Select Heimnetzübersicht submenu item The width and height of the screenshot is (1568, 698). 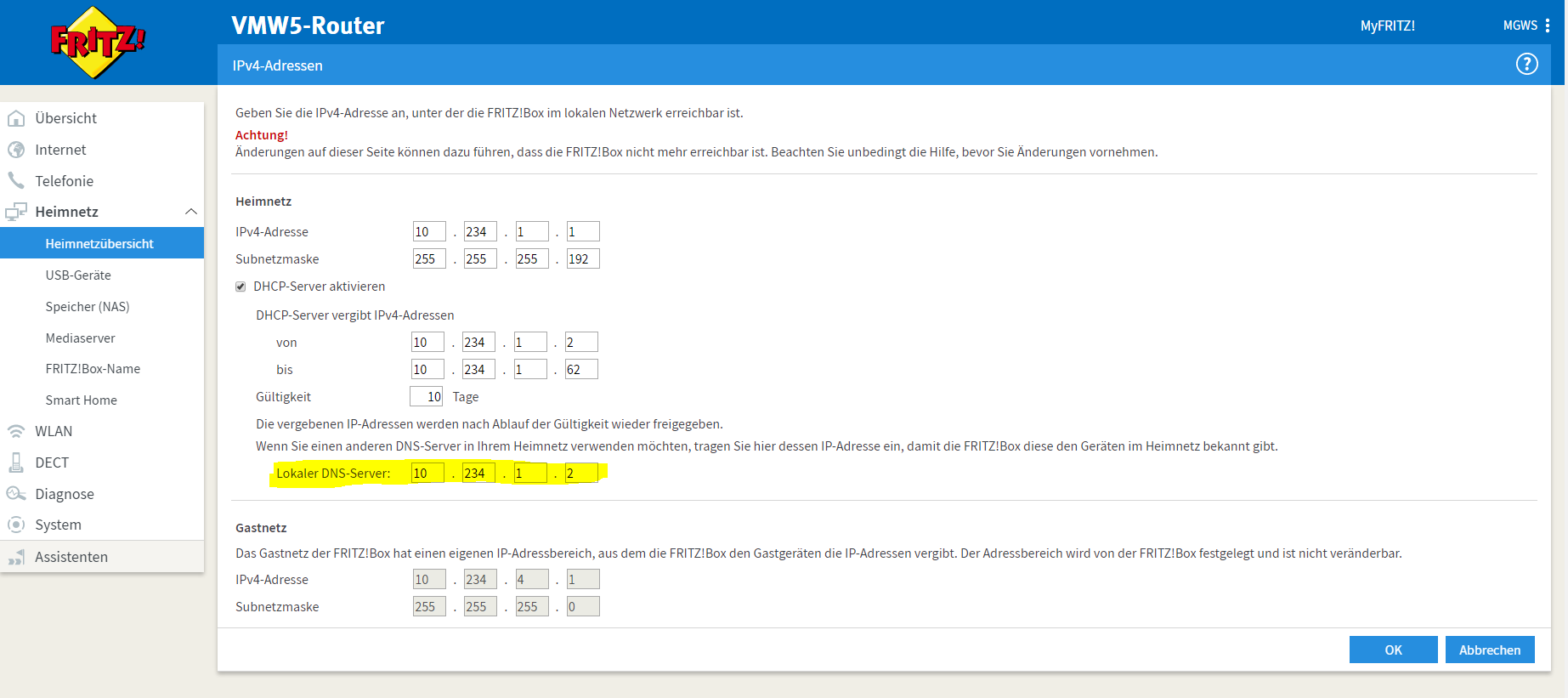102,243
